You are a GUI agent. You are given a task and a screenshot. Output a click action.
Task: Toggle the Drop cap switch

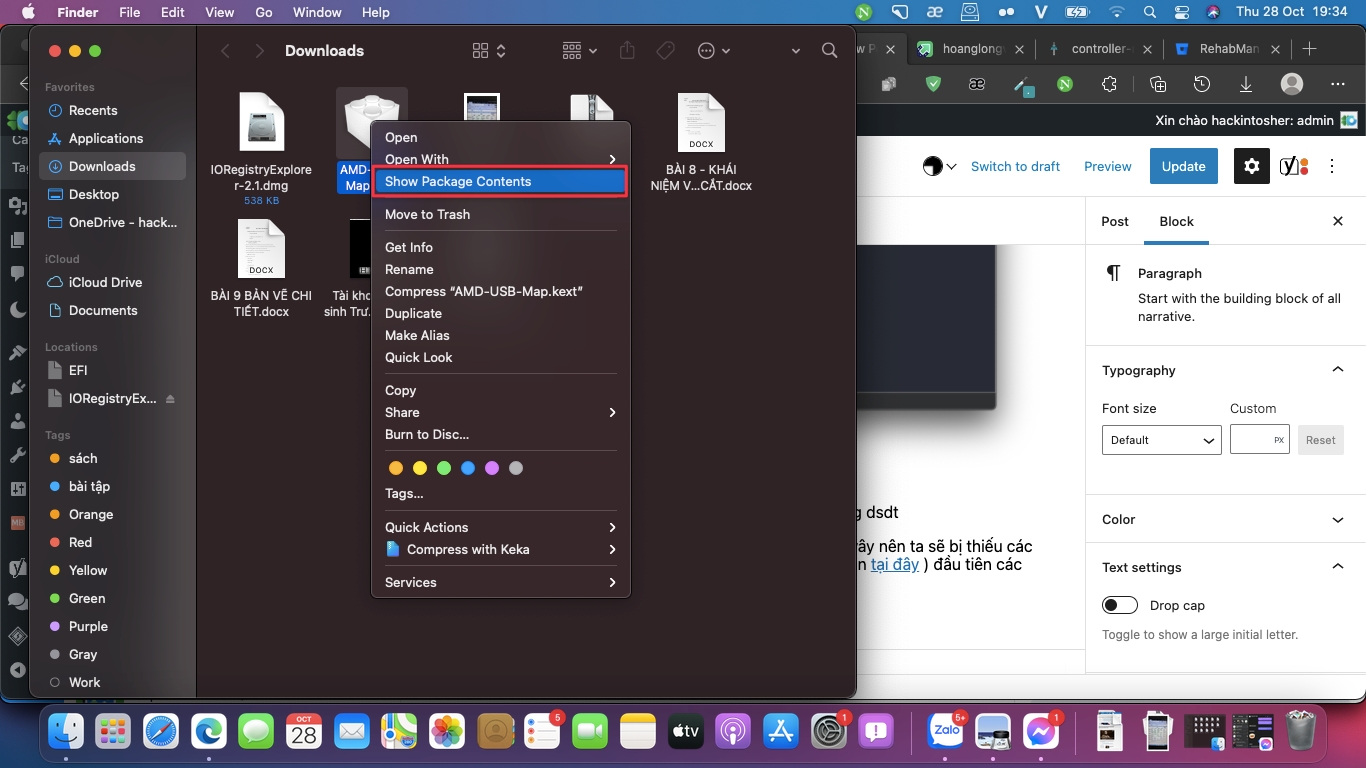(1120, 605)
